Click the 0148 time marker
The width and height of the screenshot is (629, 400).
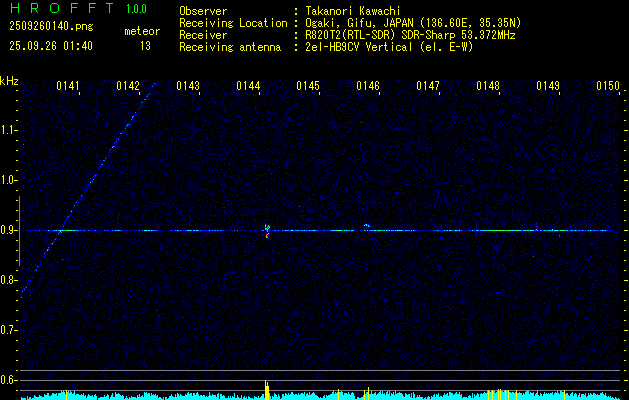click(x=488, y=86)
